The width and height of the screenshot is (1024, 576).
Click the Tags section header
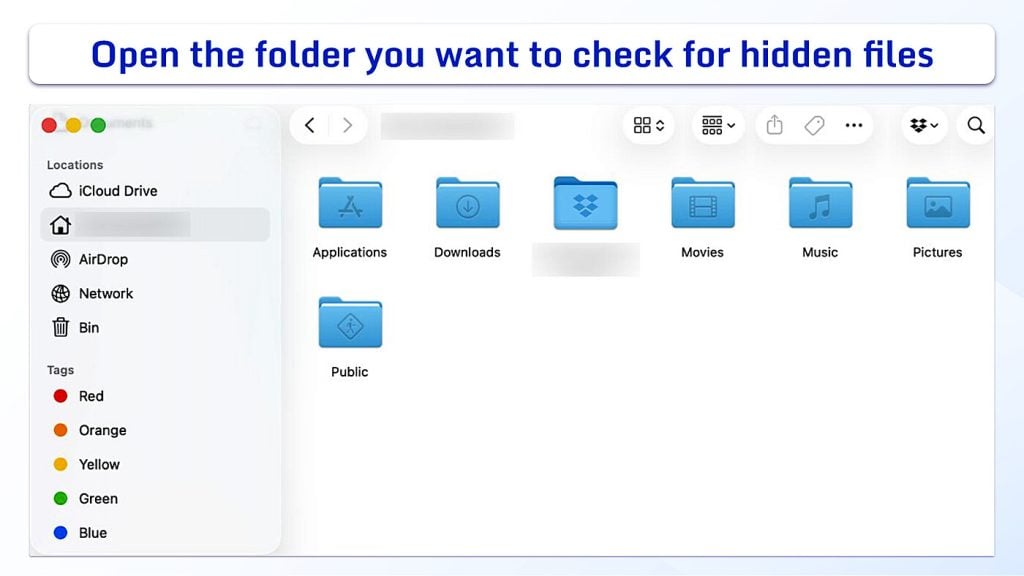[x=60, y=370]
